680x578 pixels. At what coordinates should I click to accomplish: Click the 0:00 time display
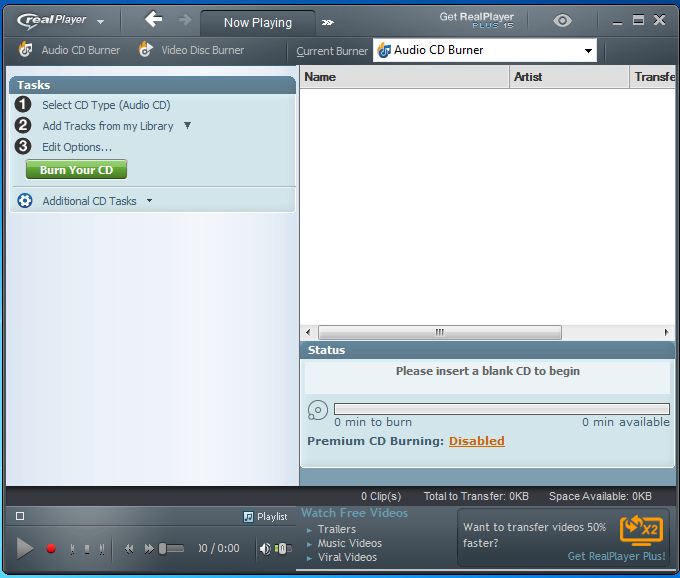(219, 549)
